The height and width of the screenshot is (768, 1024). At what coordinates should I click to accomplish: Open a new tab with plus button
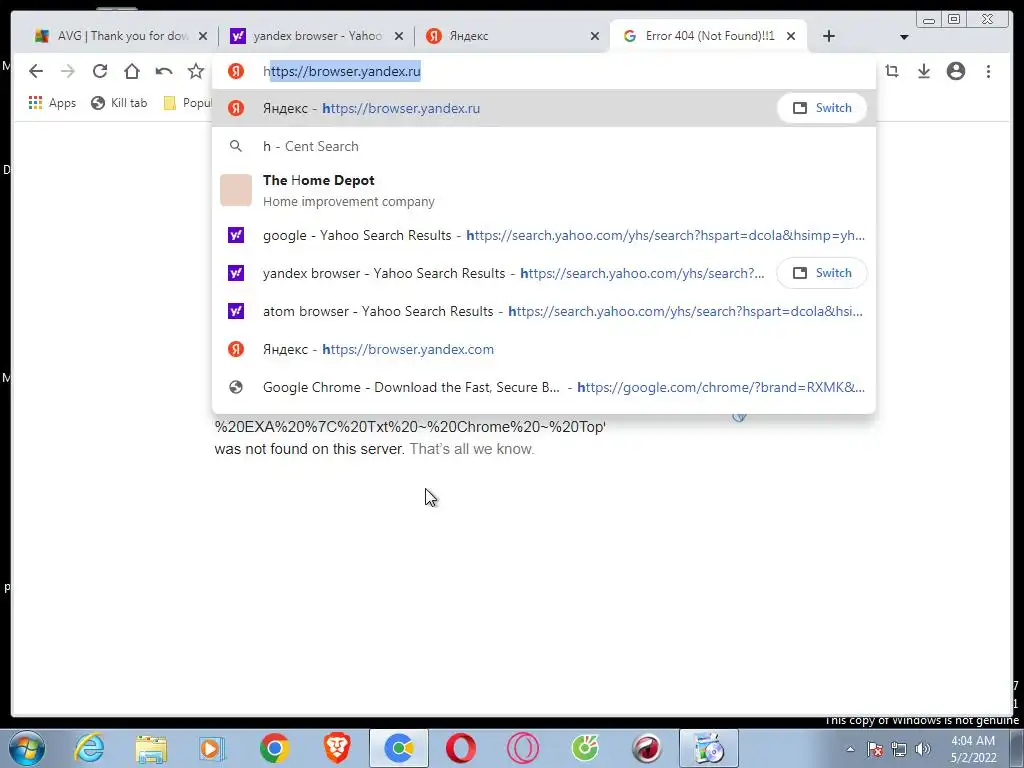click(829, 37)
